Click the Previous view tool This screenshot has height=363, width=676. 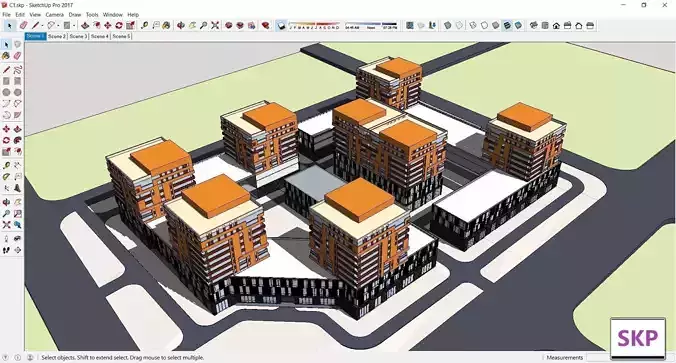[x=18, y=224]
